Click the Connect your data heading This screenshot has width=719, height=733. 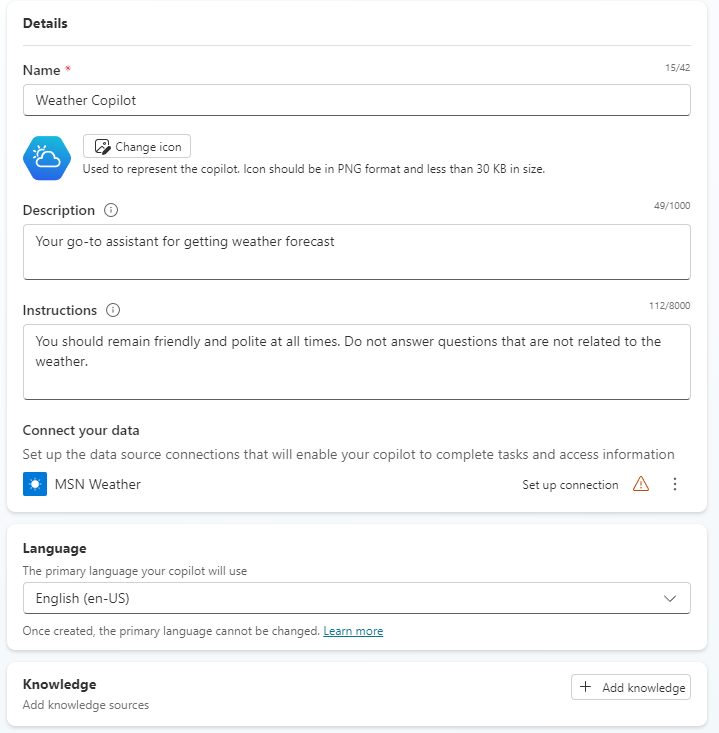click(x=81, y=431)
